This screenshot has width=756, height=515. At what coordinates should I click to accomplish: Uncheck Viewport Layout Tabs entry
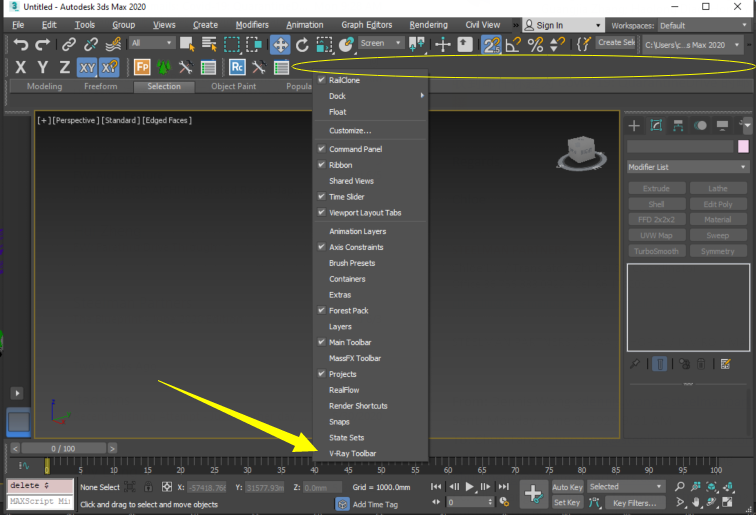click(370, 213)
